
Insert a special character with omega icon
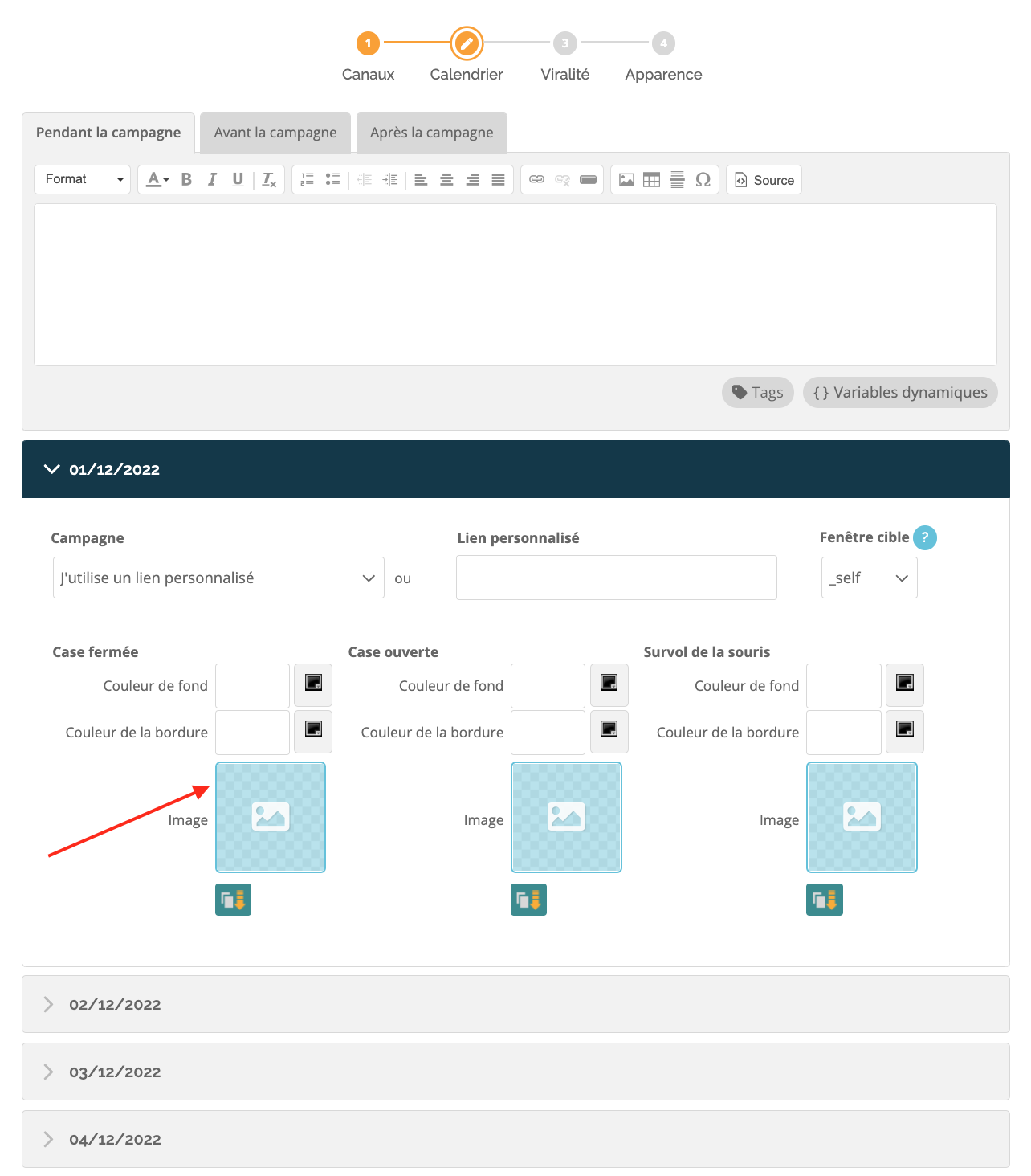pyautogui.click(x=703, y=179)
